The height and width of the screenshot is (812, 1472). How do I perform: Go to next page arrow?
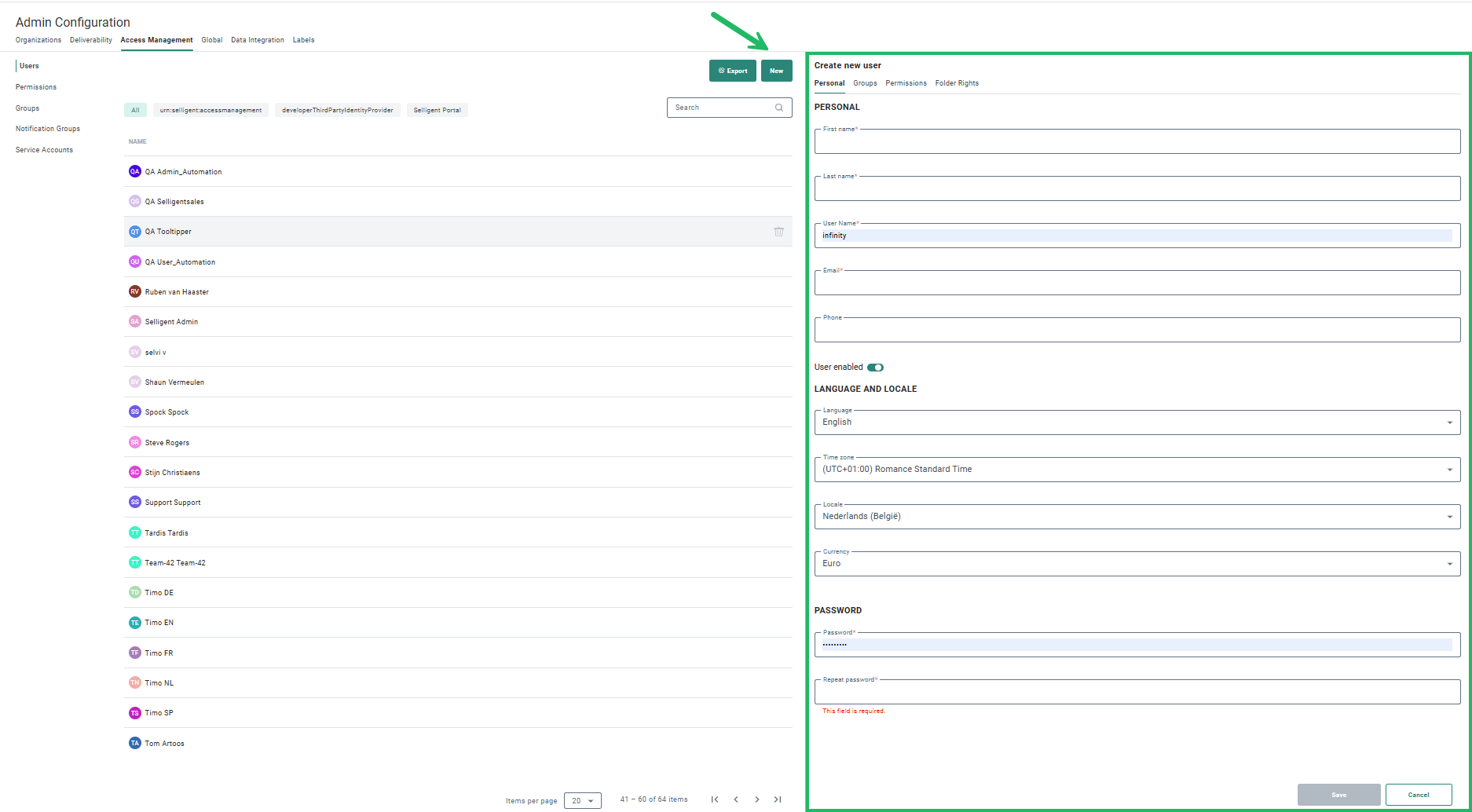pos(757,799)
